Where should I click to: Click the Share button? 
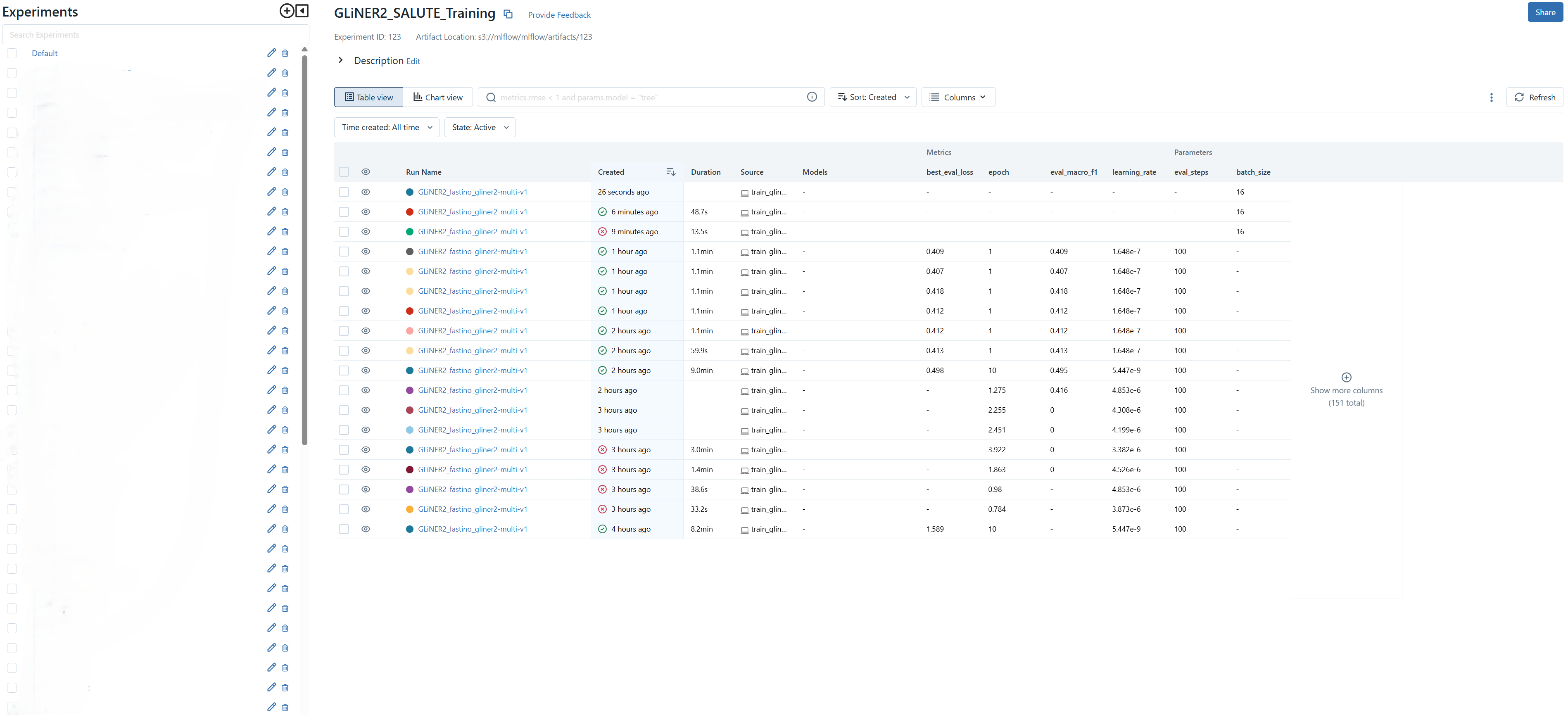tap(1544, 12)
